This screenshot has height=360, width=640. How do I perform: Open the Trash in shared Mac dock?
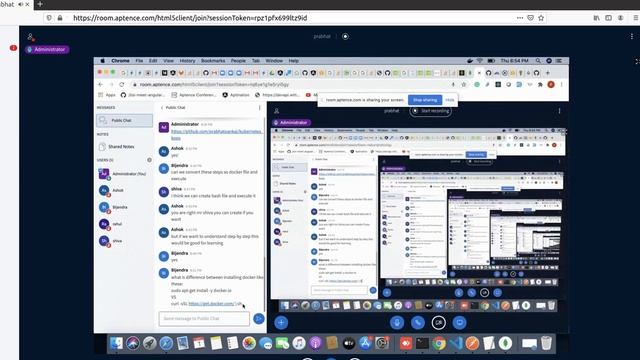[x=547, y=343]
